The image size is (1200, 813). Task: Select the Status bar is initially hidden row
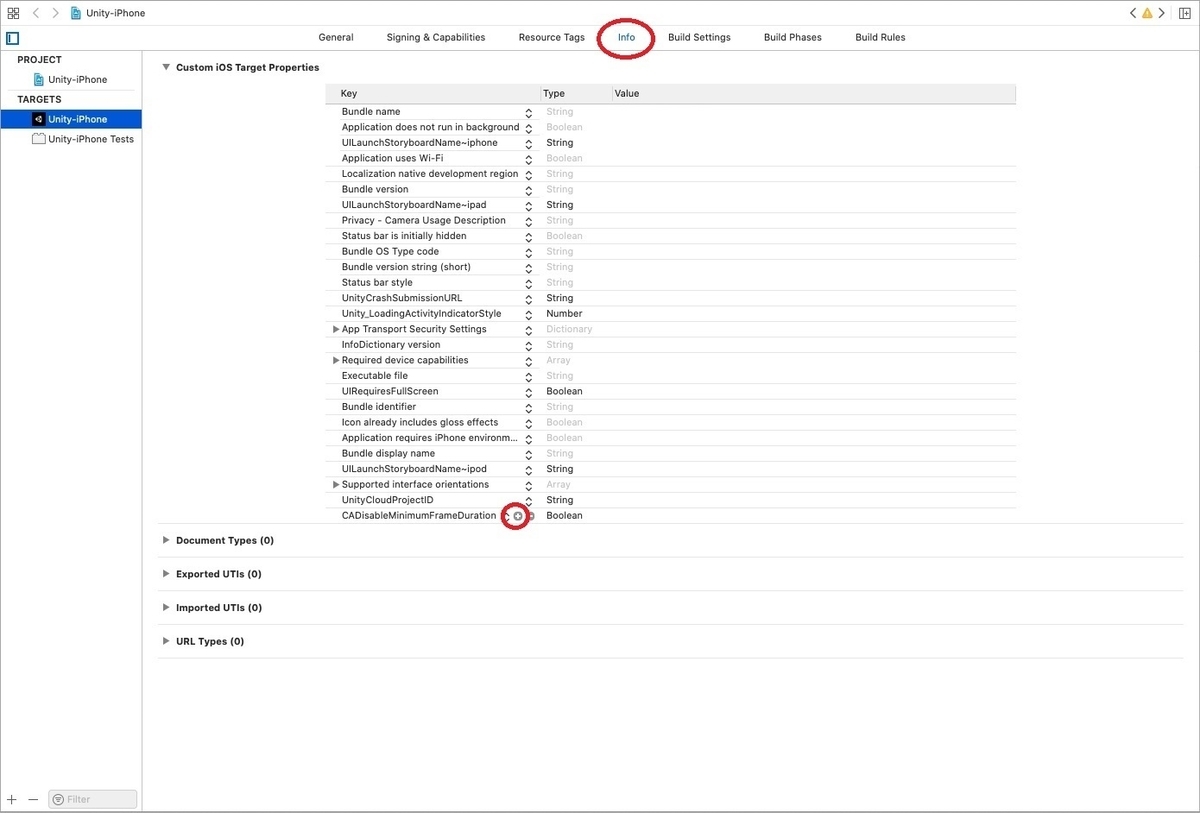670,236
